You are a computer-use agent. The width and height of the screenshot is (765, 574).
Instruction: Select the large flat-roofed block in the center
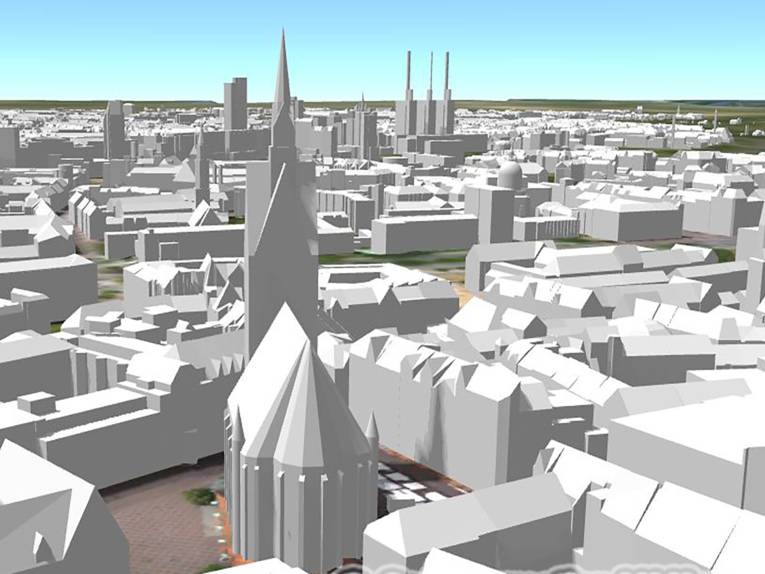(423, 232)
